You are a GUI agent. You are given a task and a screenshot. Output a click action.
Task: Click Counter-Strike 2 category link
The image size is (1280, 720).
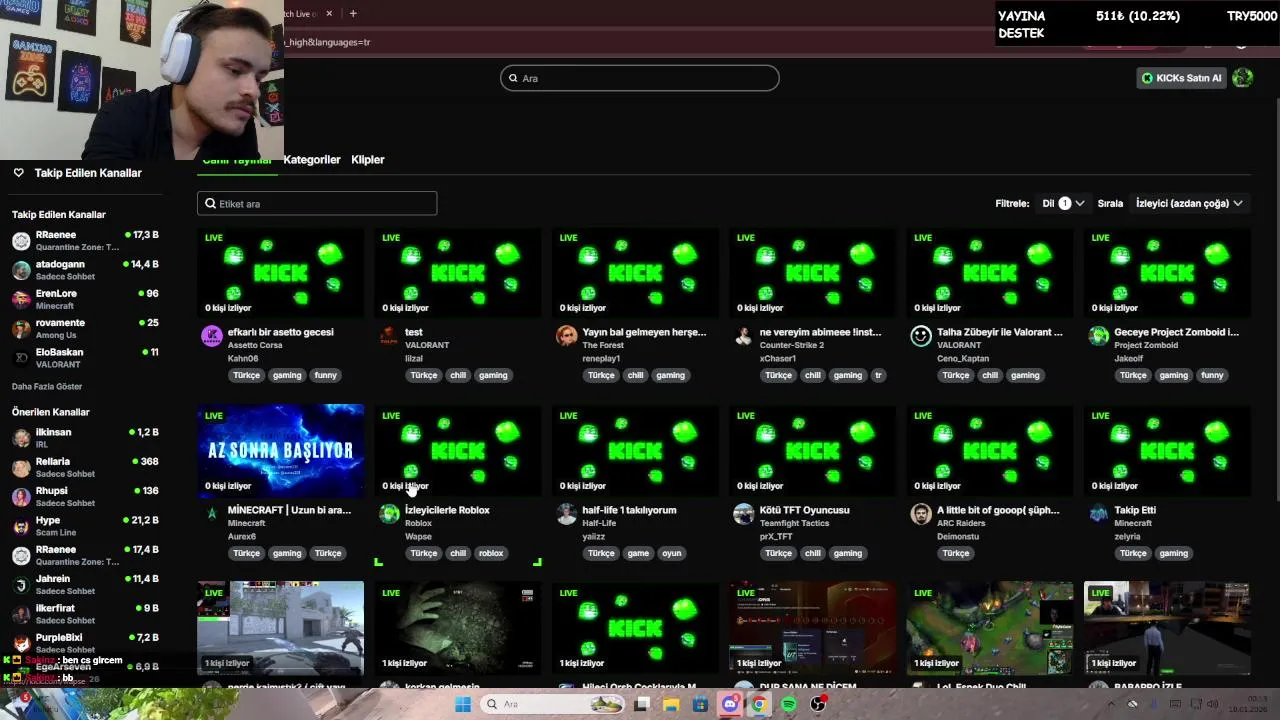pos(792,345)
